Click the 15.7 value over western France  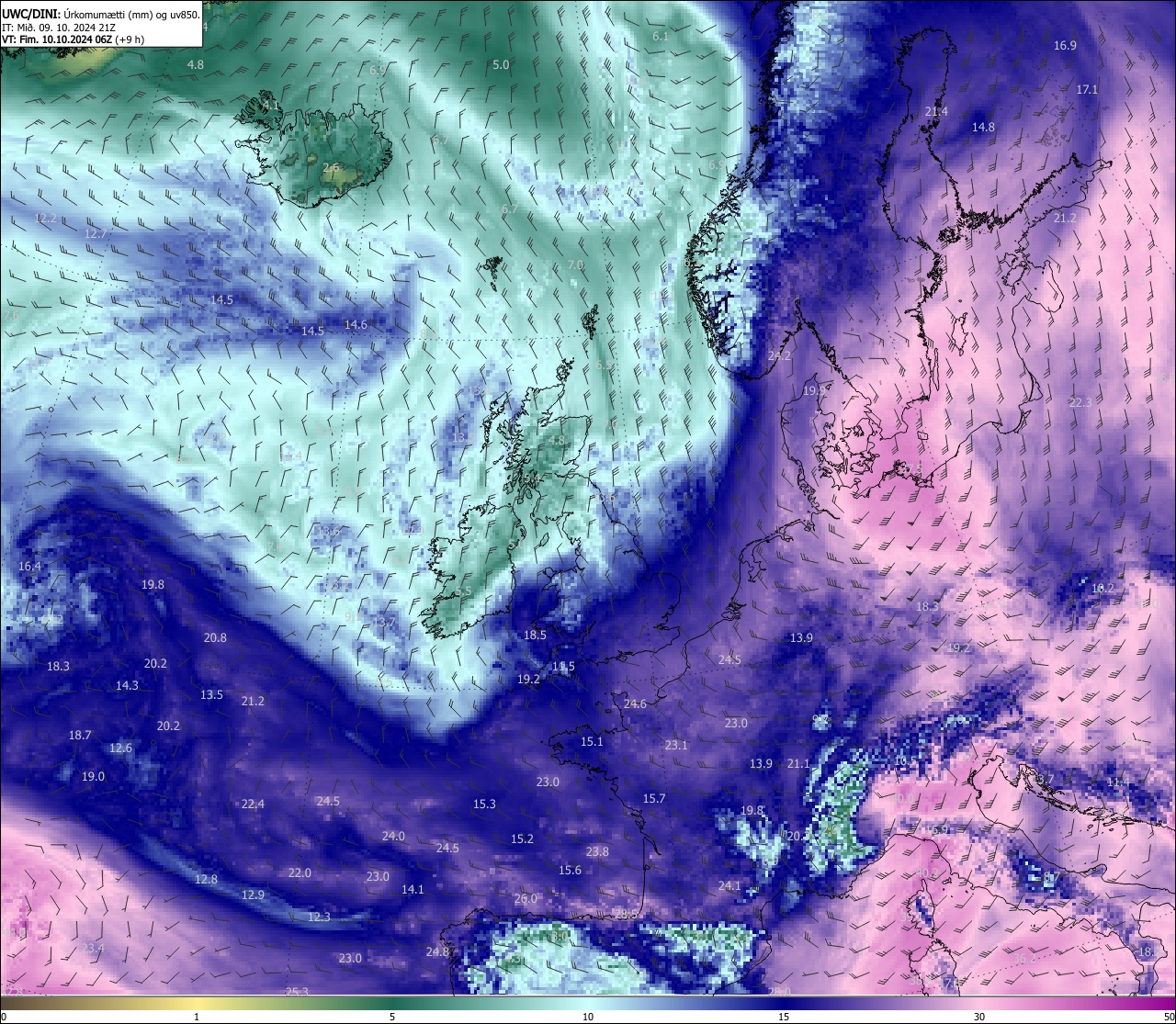click(653, 798)
